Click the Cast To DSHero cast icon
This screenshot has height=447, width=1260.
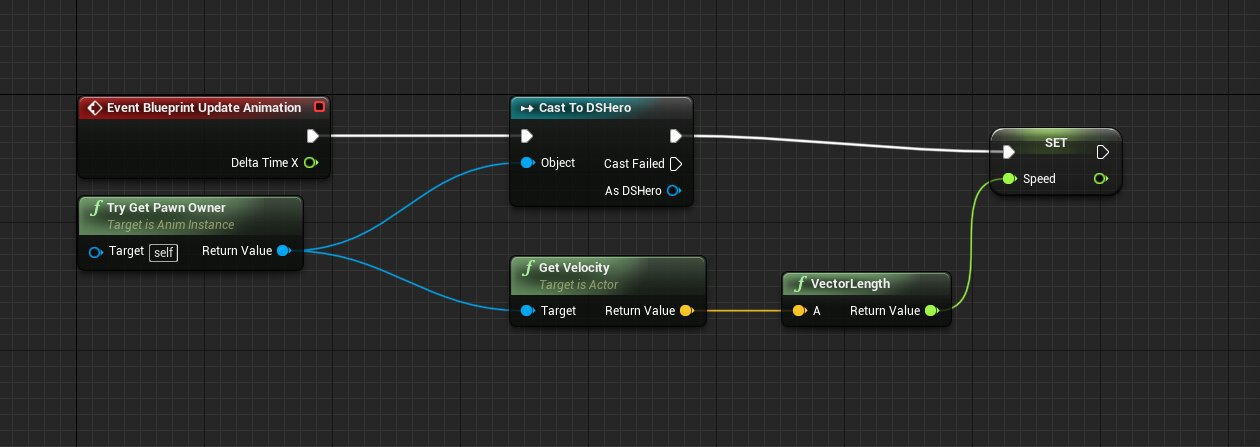pyautogui.click(x=526, y=108)
